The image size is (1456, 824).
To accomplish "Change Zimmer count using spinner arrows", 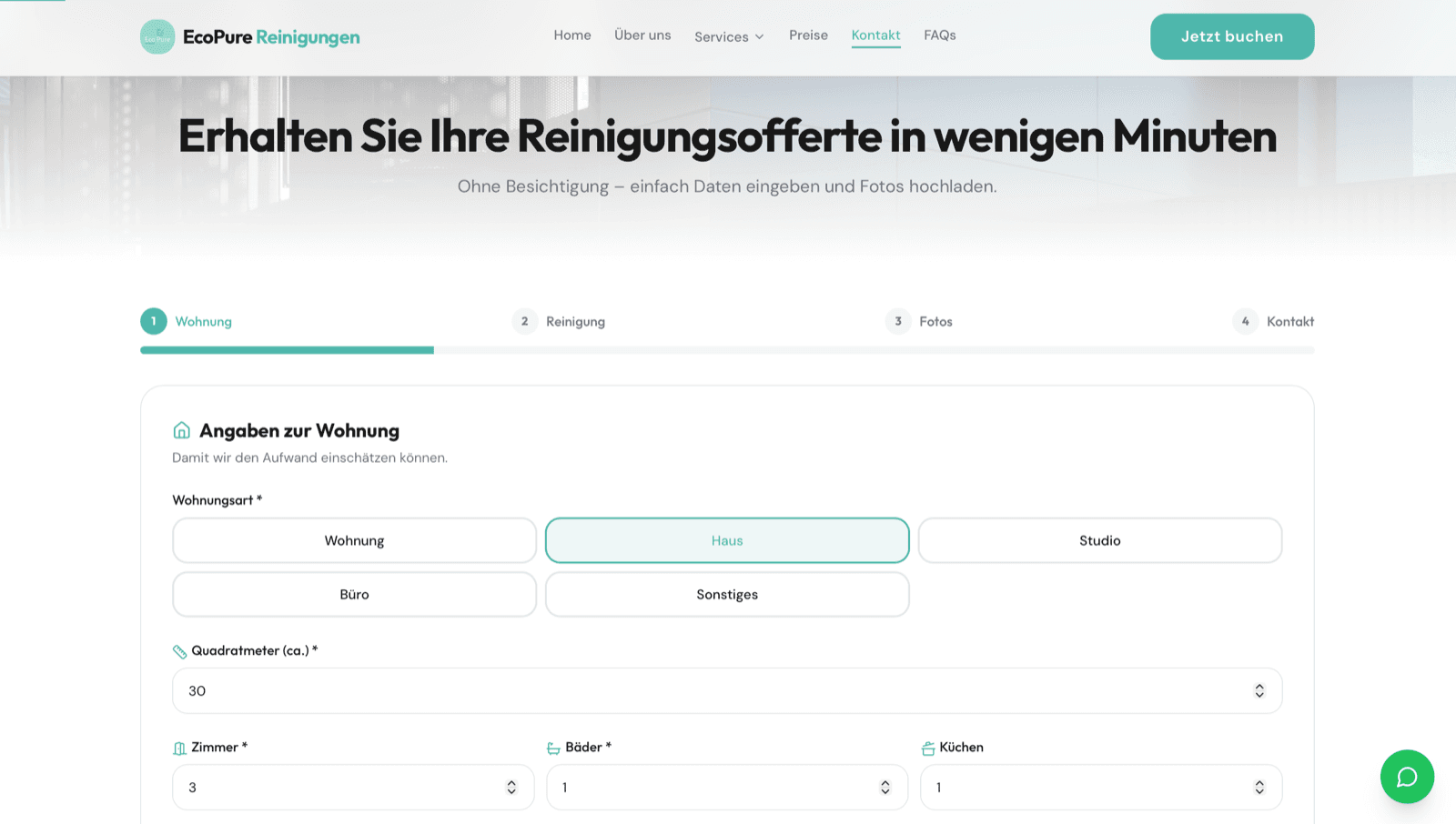I will point(511,788).
